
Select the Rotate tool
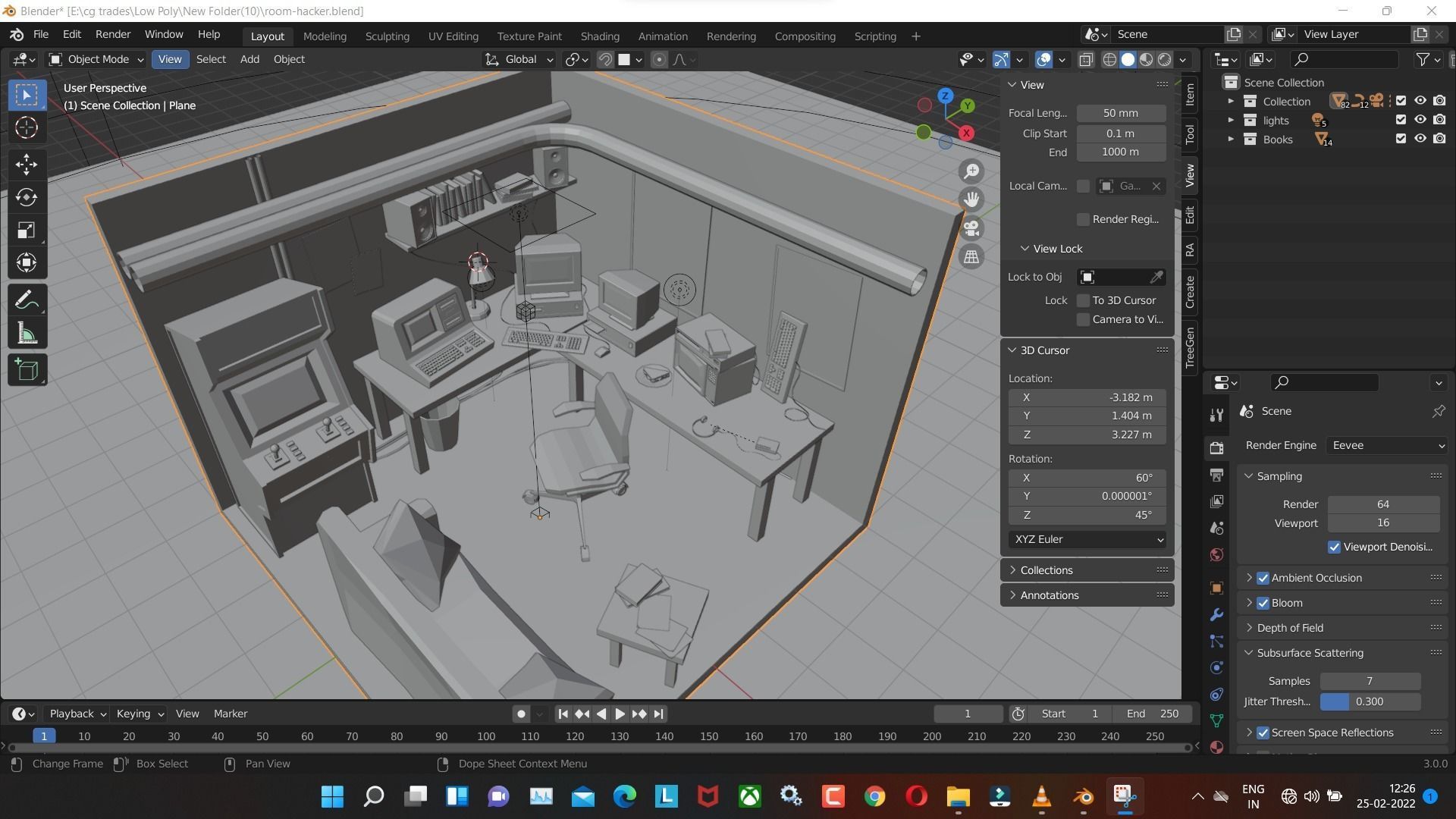tap(27, 197)
